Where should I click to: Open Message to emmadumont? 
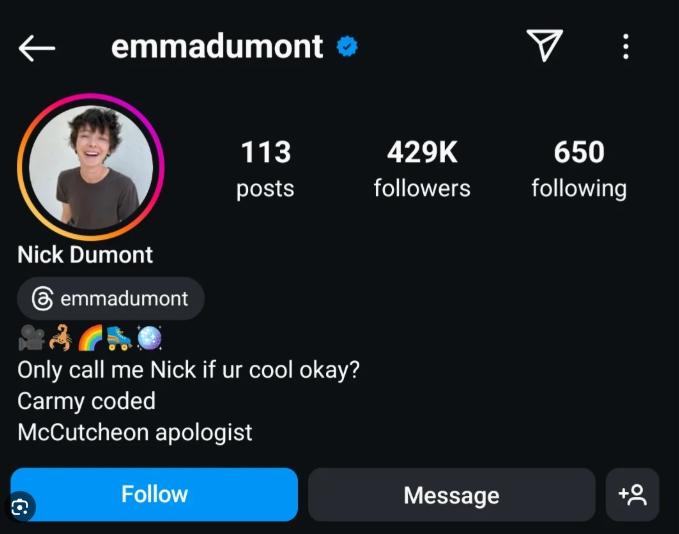tap(452, 495)
